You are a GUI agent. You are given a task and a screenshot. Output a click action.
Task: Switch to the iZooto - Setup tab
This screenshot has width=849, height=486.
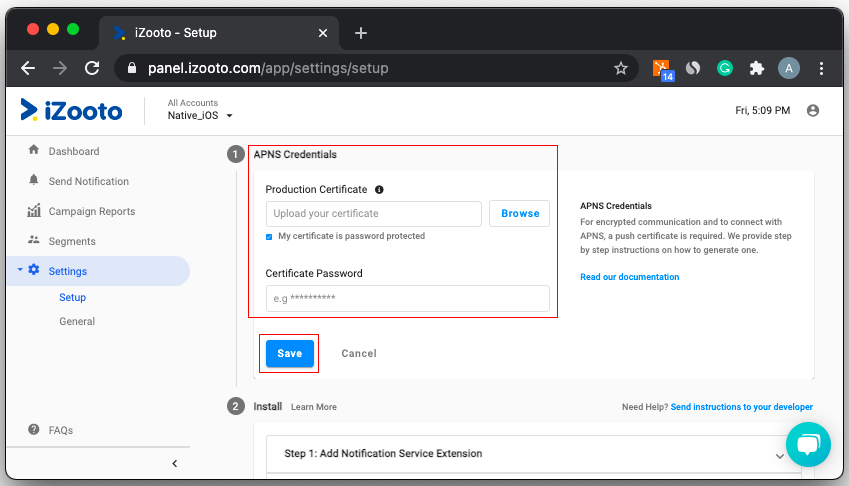[x=219, y=33]
